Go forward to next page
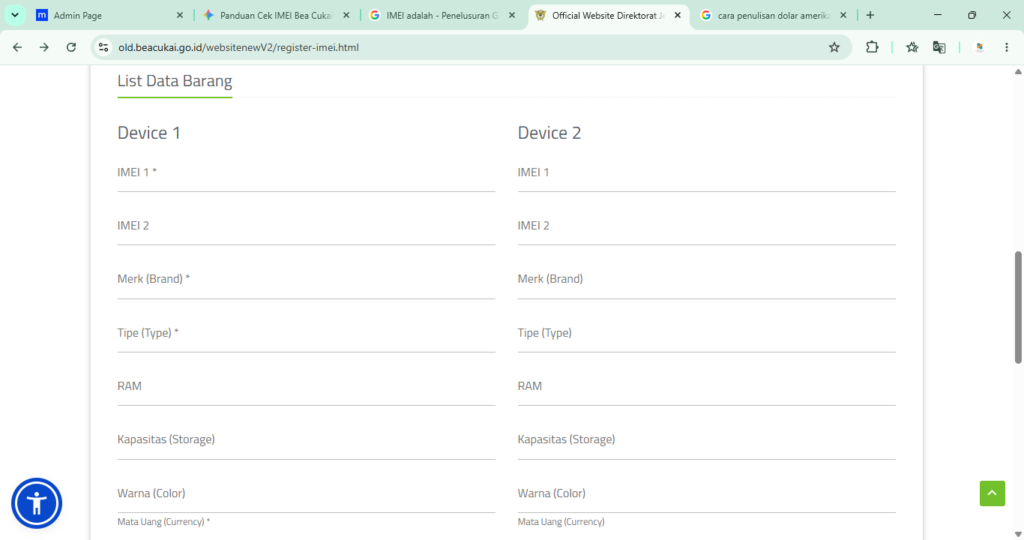 [44, 47]
